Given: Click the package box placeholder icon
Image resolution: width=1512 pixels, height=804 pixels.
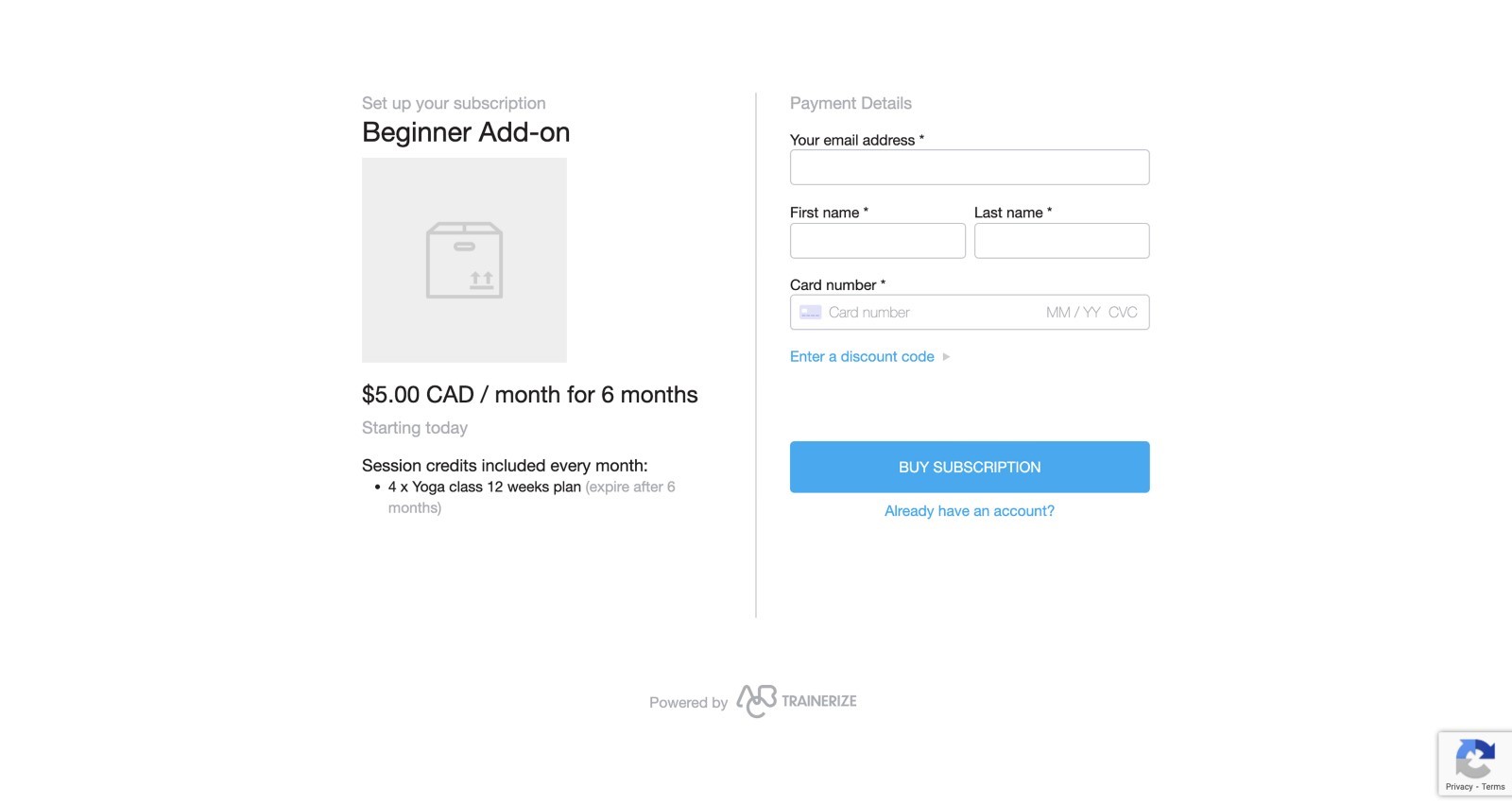Looking at the screenshot, I should pyautogui.click(x=464, y=260).
